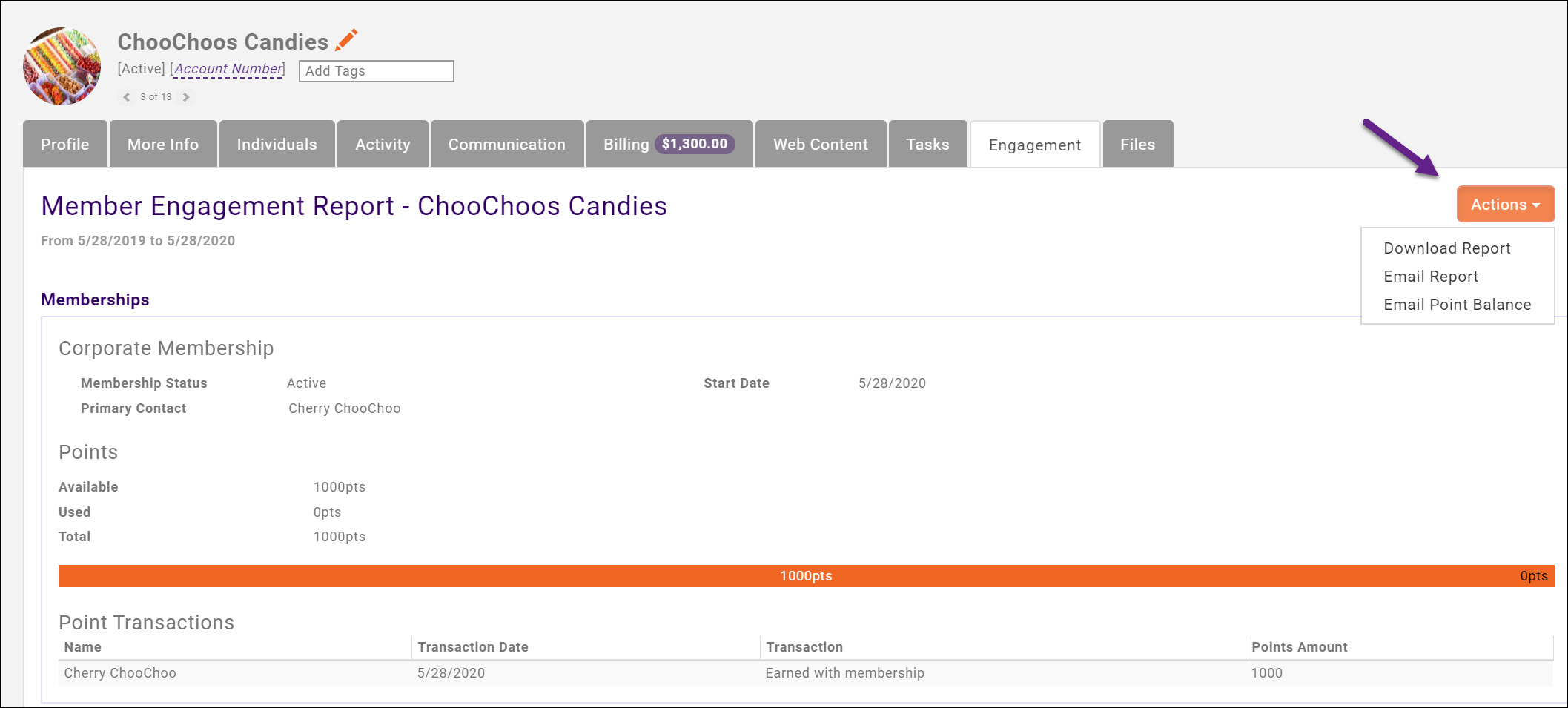Go to the Activity tab
This screenshot has width=1568, height=708.
coord(382,144)
